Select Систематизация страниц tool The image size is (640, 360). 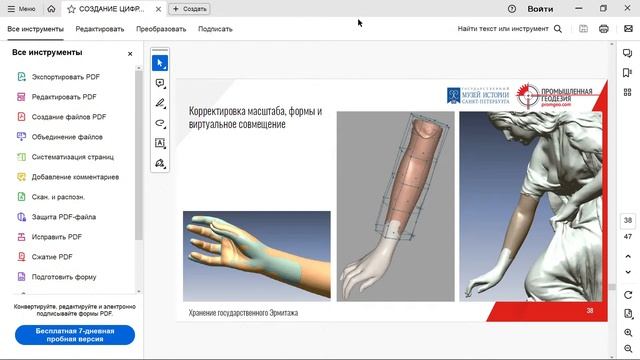[73, 157]
